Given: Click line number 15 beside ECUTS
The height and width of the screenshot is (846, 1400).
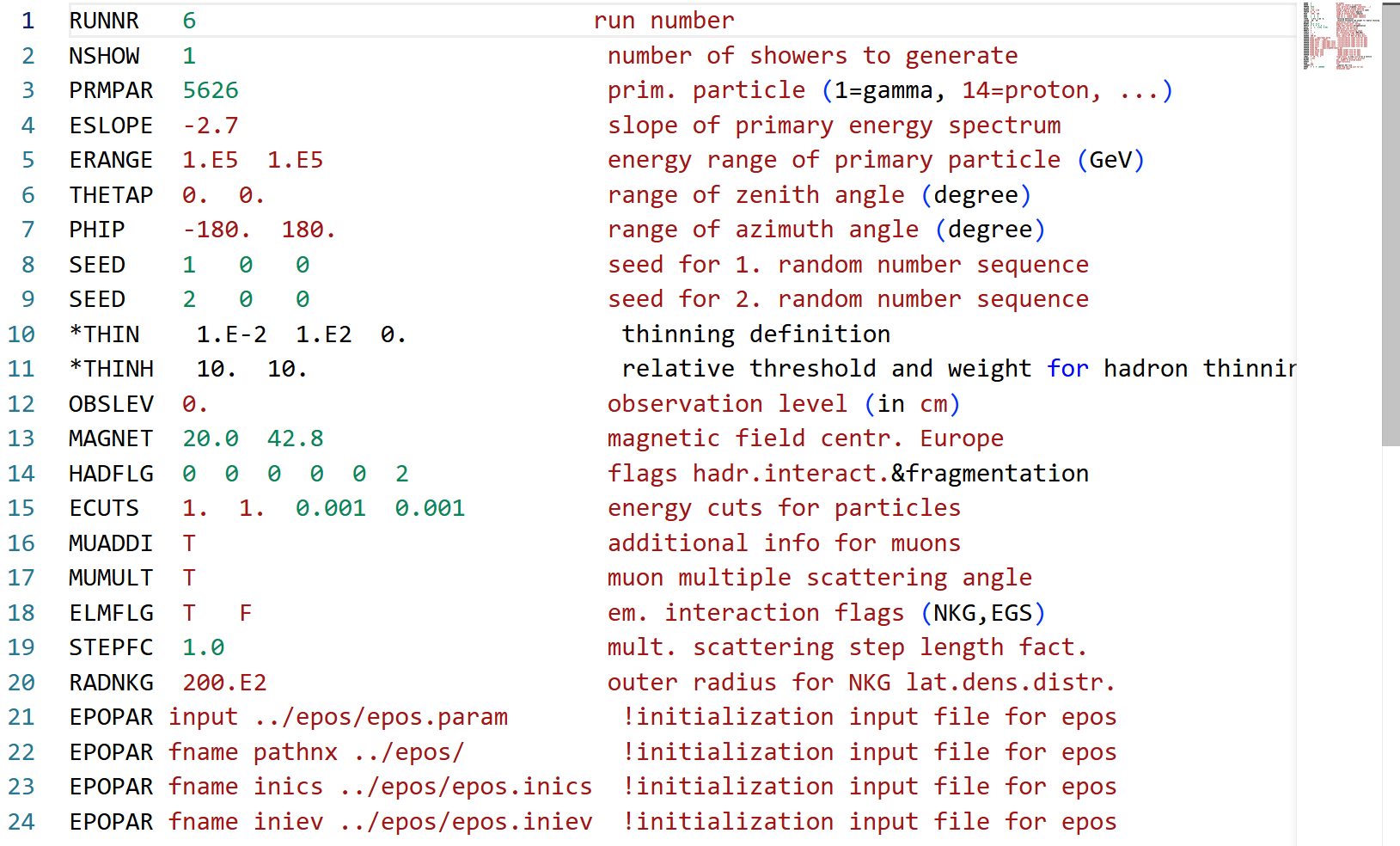Looking at the screenshot, I should [22, 507].
